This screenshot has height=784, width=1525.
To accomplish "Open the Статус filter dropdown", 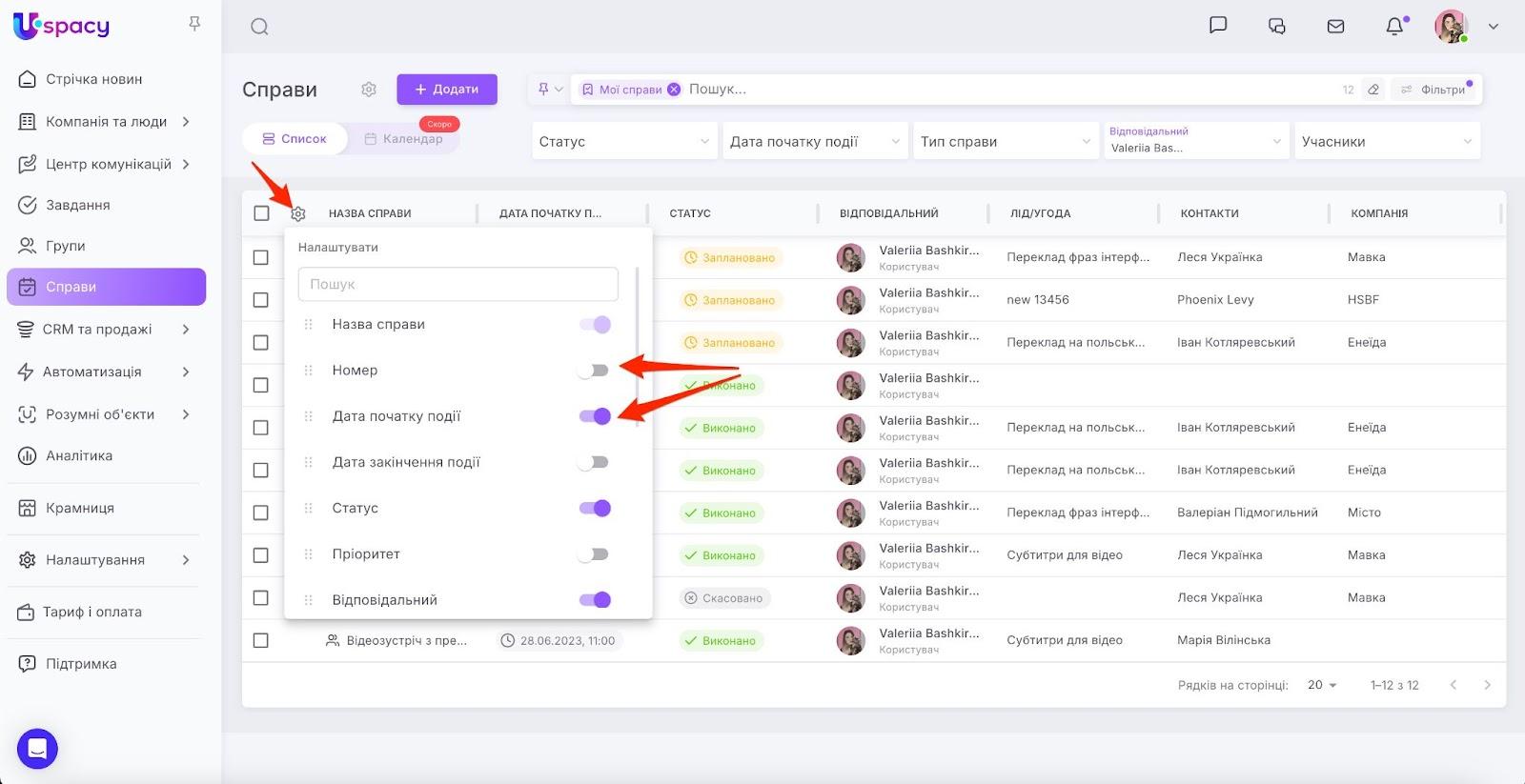I will [x=623, y=142].
